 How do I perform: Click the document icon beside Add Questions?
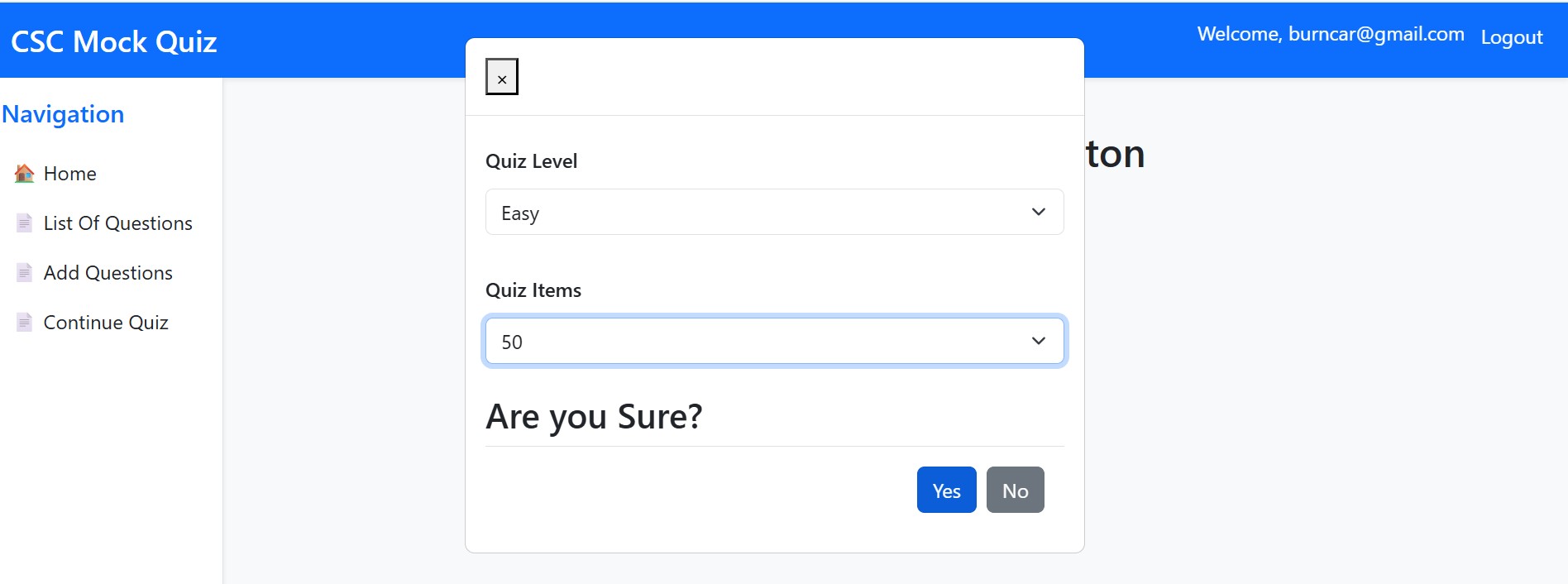(x=25, y=273)
